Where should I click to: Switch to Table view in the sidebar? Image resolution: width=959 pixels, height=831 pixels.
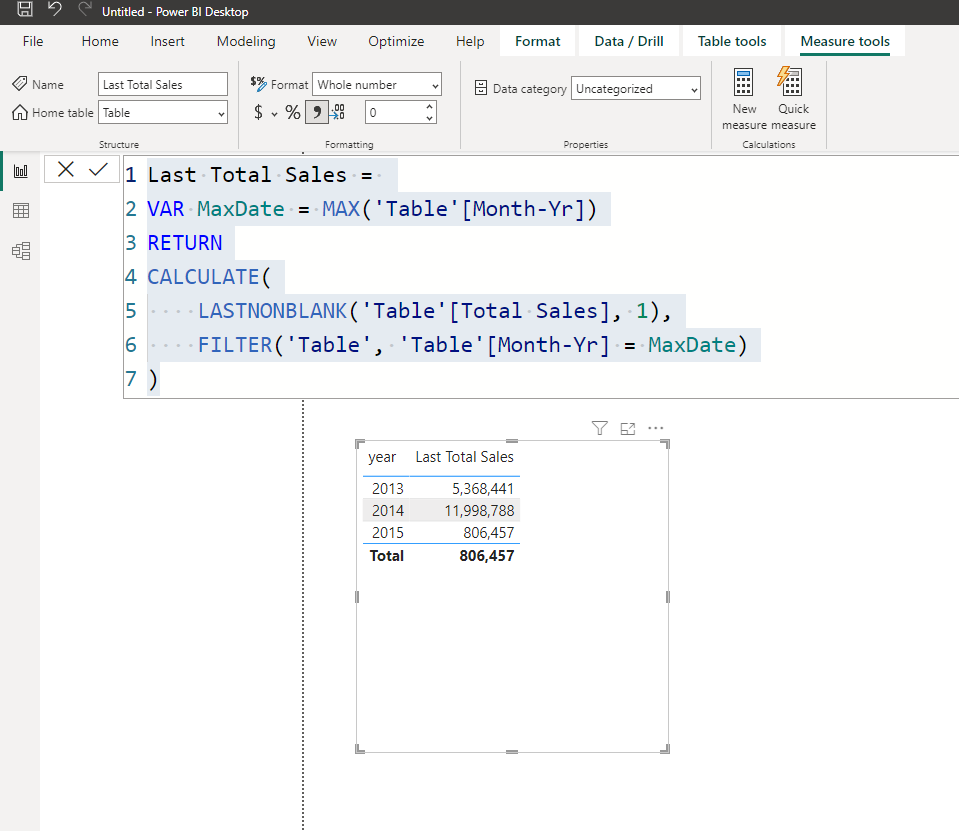(x=21, y=211)
